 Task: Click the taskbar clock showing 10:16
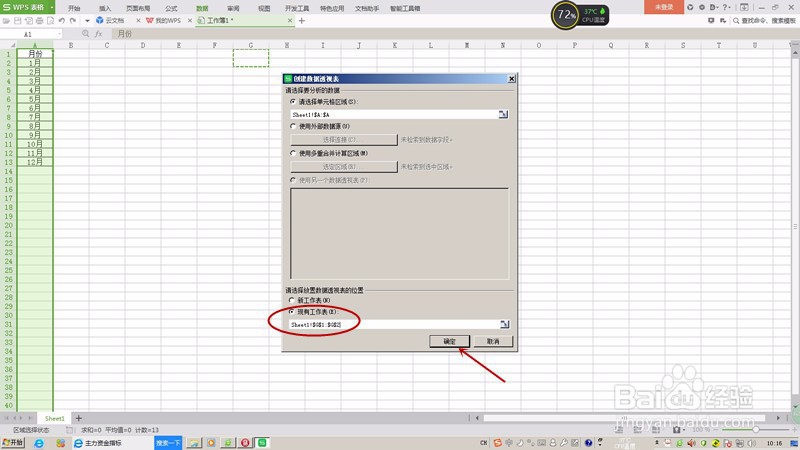click(774, 443)
